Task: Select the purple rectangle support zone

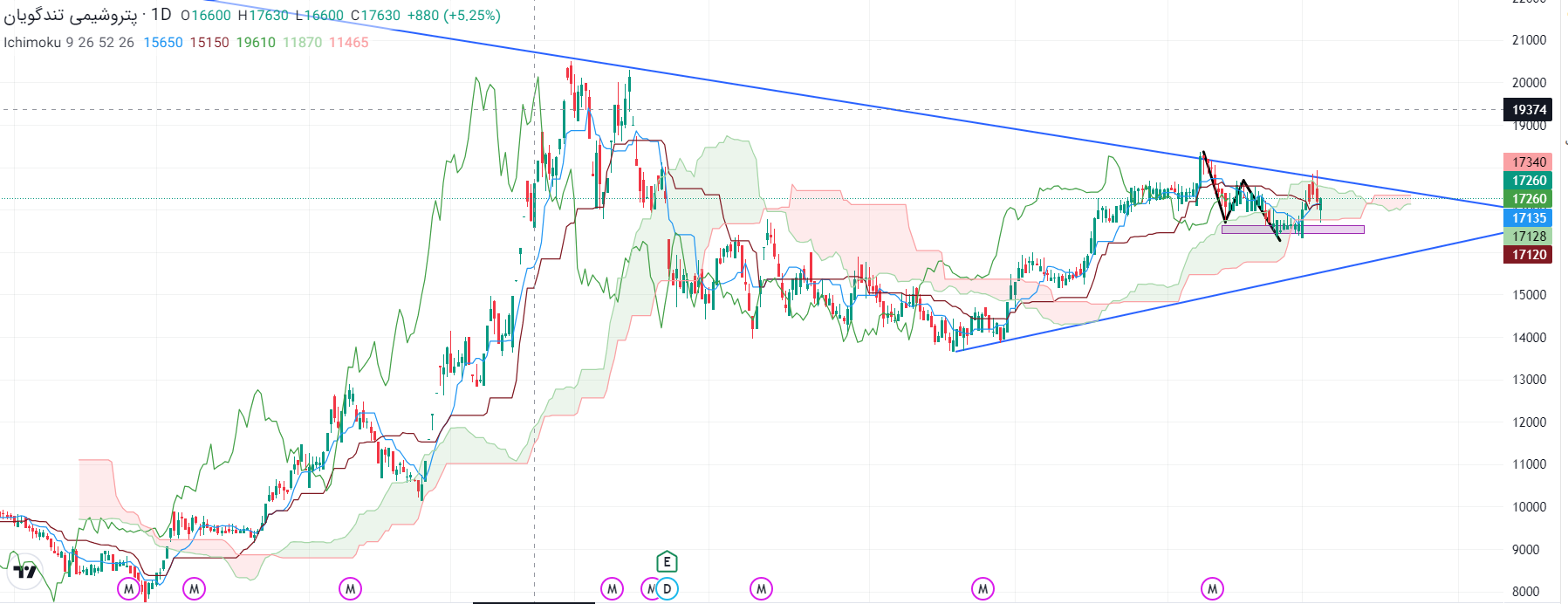Action: 1292,230
